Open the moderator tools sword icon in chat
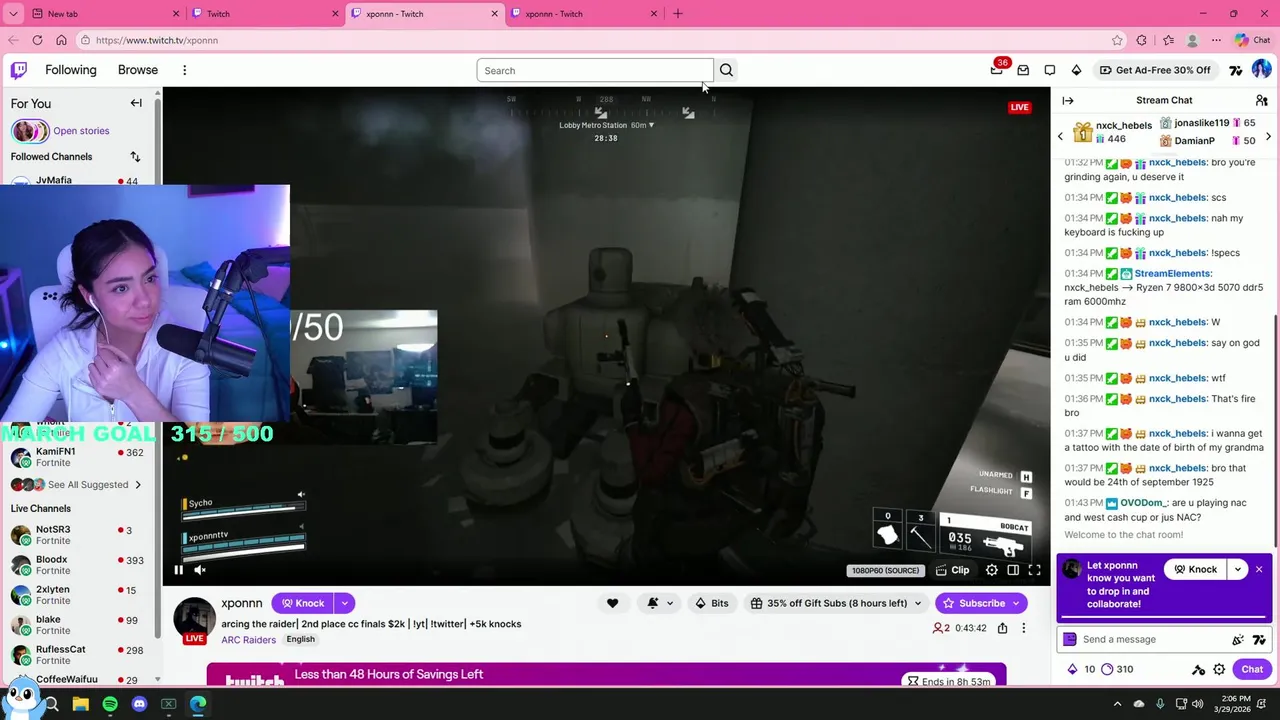Screen dimensions: 1280x720 click(1198, 669)
